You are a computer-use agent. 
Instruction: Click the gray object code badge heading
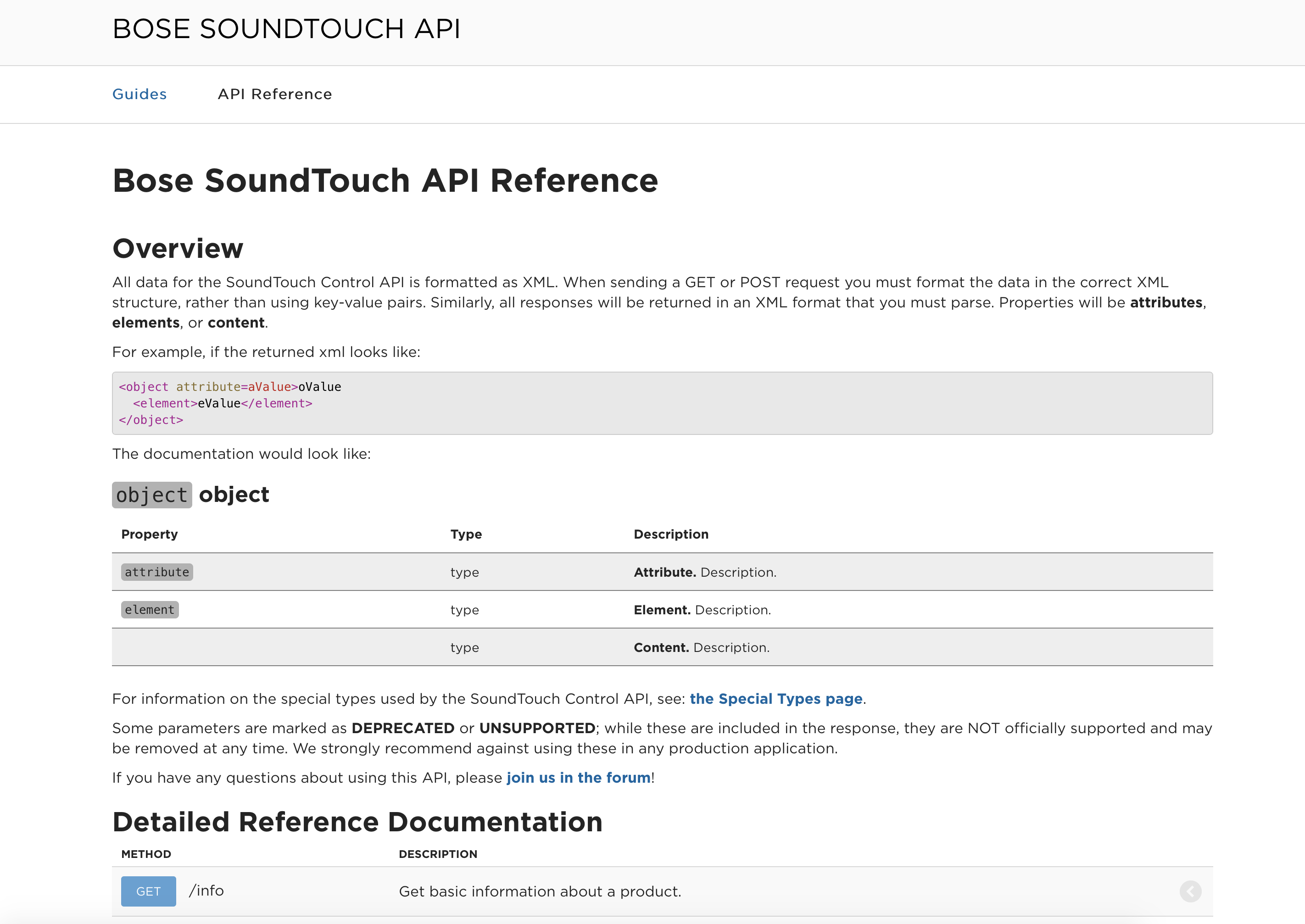pyautogui.click(x=152, y=495)
